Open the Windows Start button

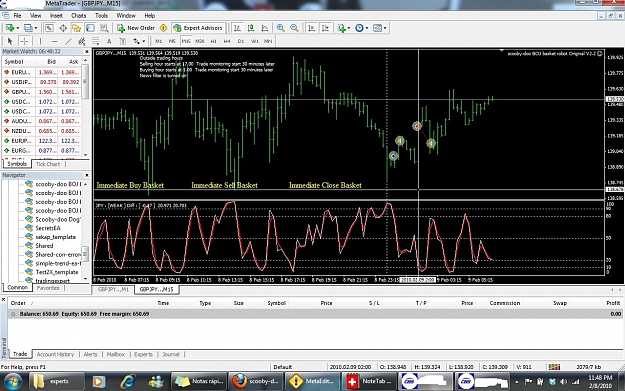(13, 381)
